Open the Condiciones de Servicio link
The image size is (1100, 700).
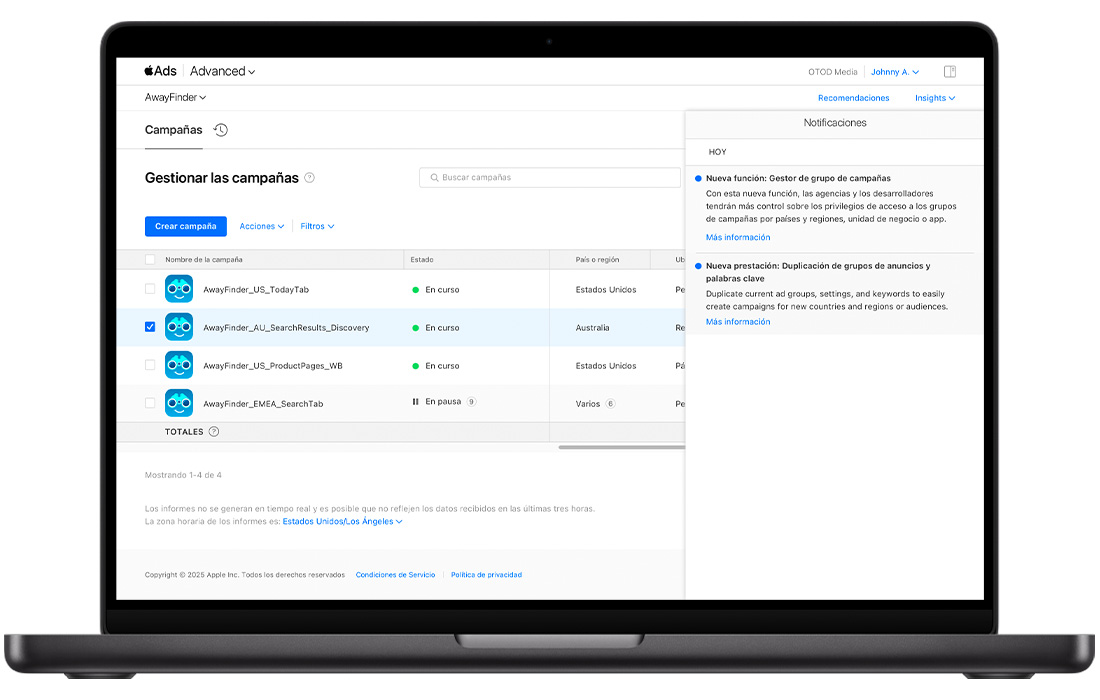[395, 575]
